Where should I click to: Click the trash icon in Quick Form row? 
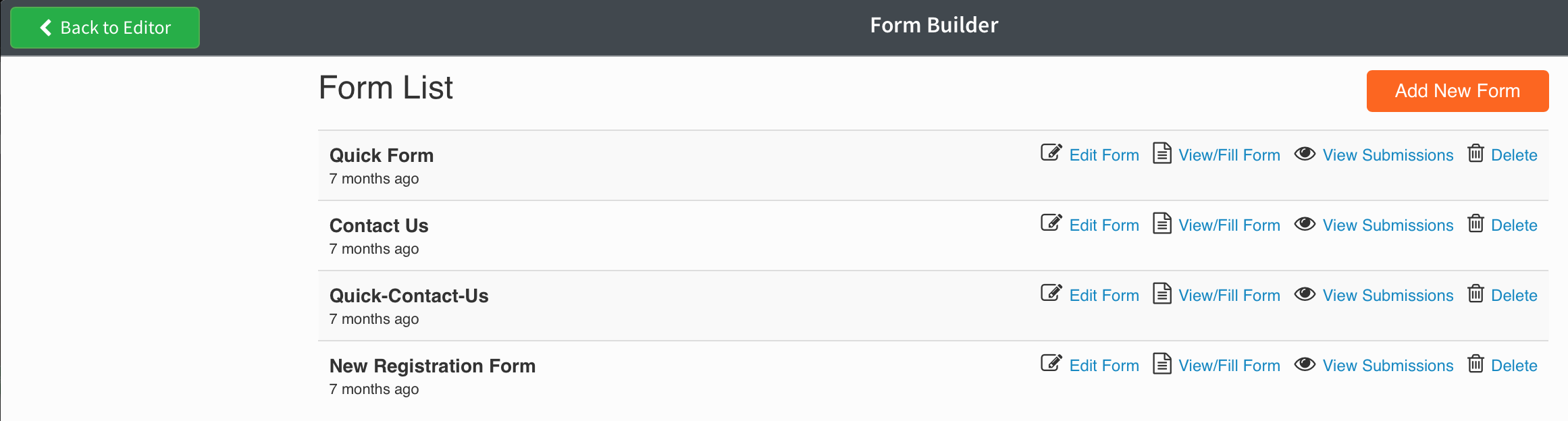tap(1475, 154)
